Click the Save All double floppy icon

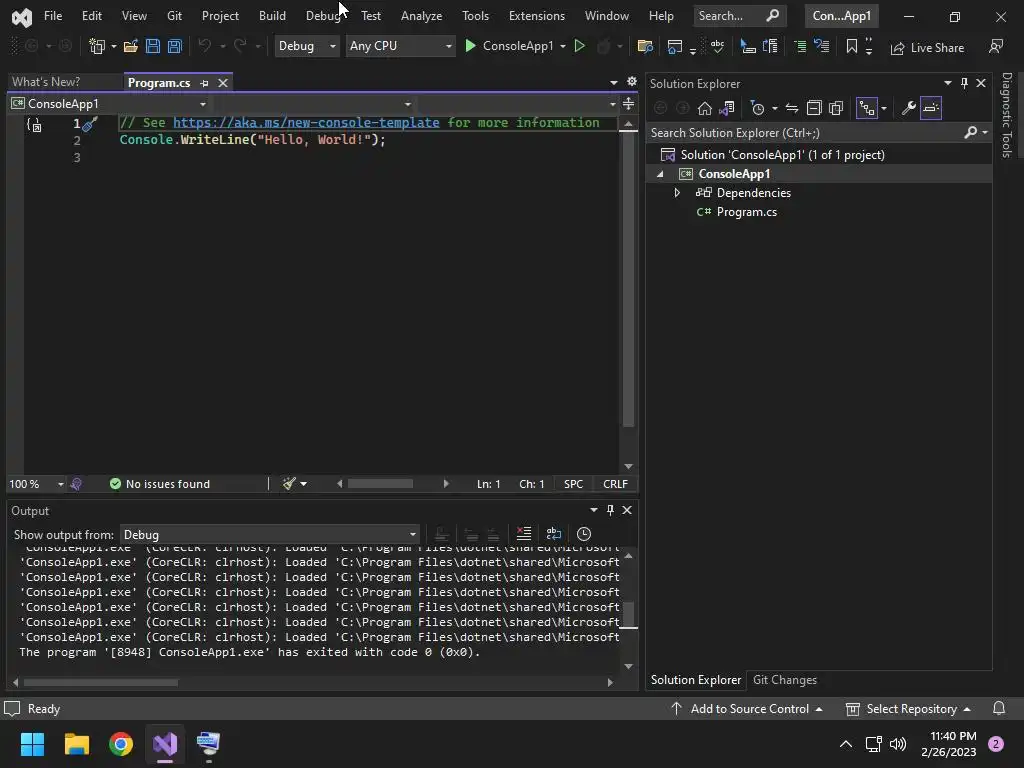point(174,46)
